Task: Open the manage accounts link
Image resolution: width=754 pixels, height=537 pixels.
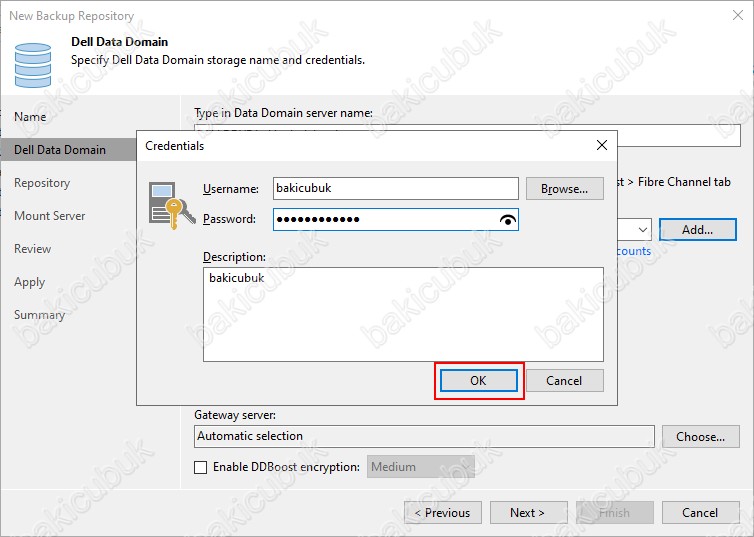Action: click(634, 251)
